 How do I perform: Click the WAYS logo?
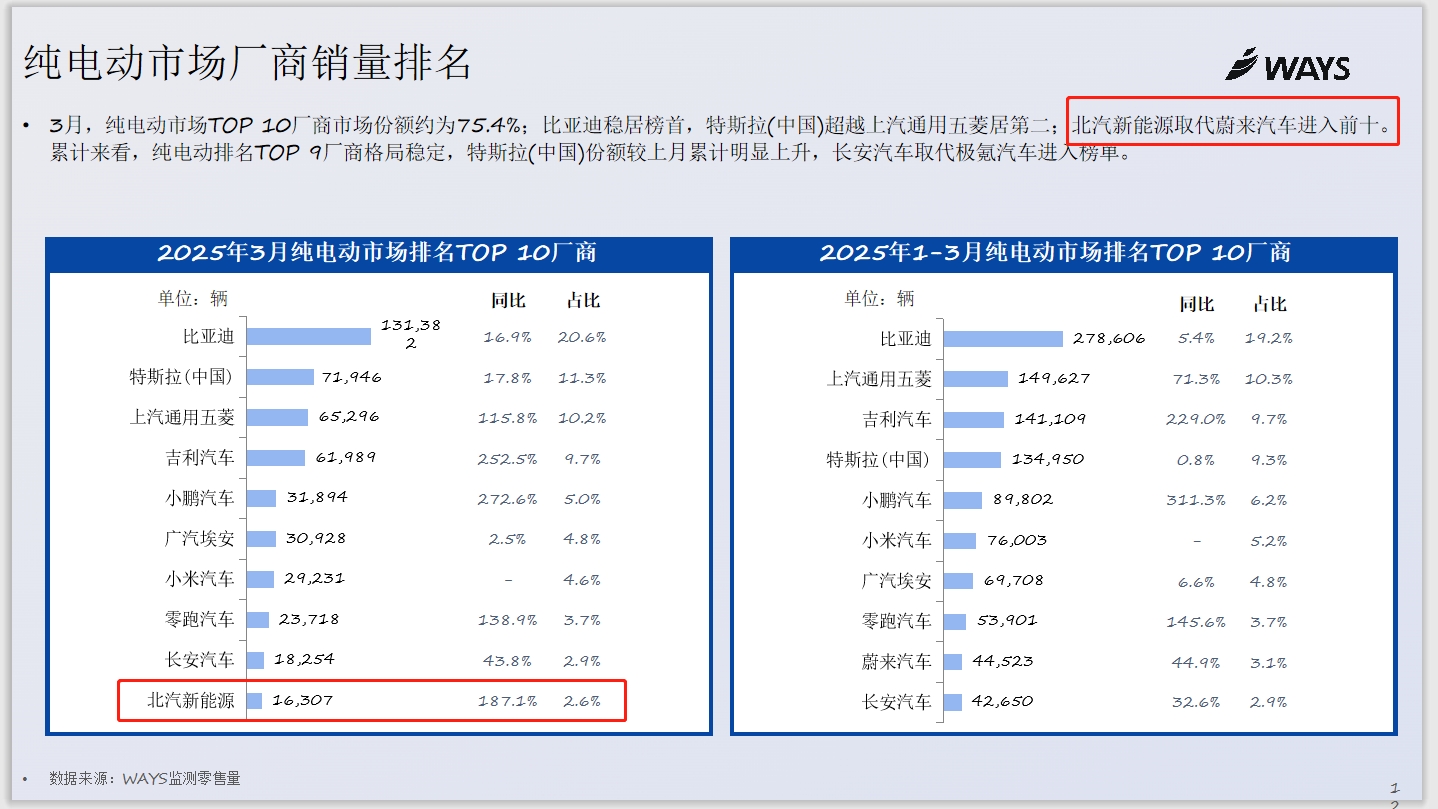tap(1288, 65)
